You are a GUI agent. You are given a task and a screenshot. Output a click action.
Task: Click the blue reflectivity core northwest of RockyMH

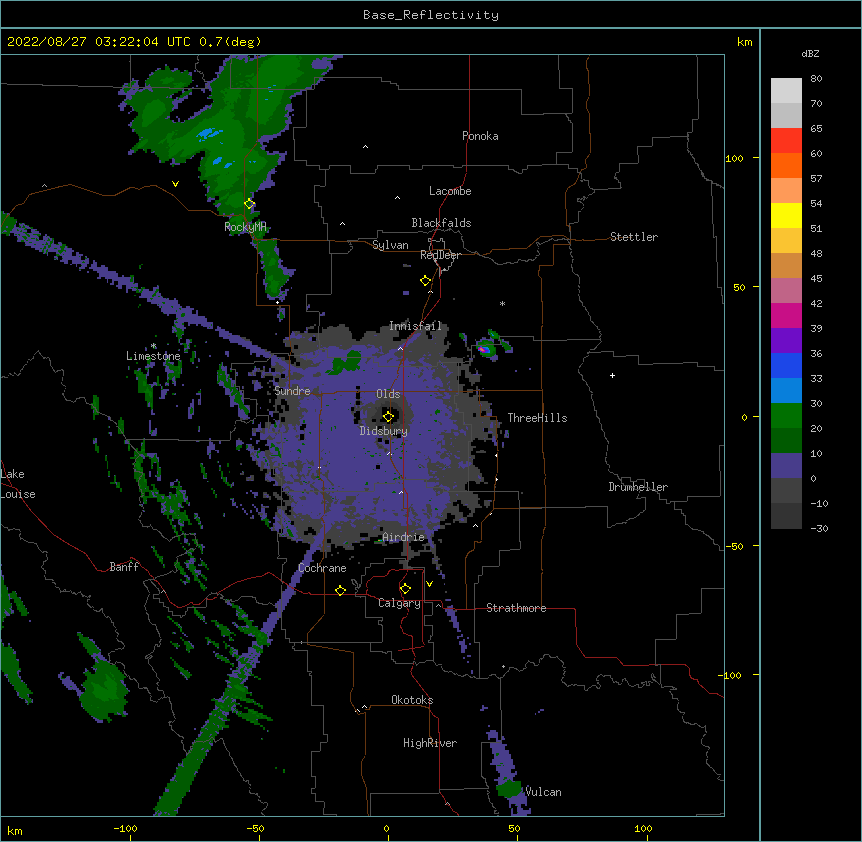pyautogui.click(x=209, y=134)
